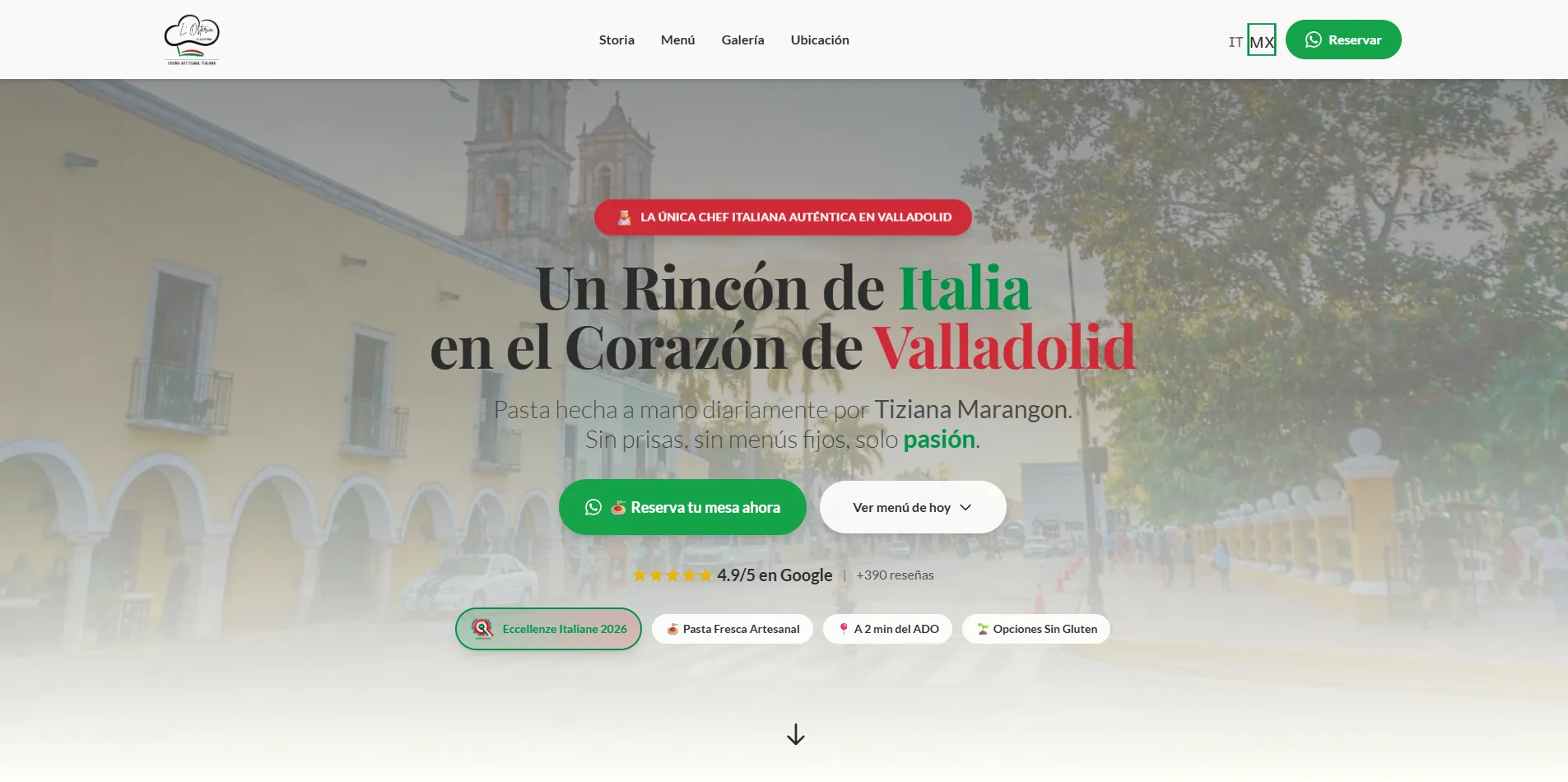The image size is (1568, 782).
Task: Click 4.9/5 en Google rating text
Action: 775,575
